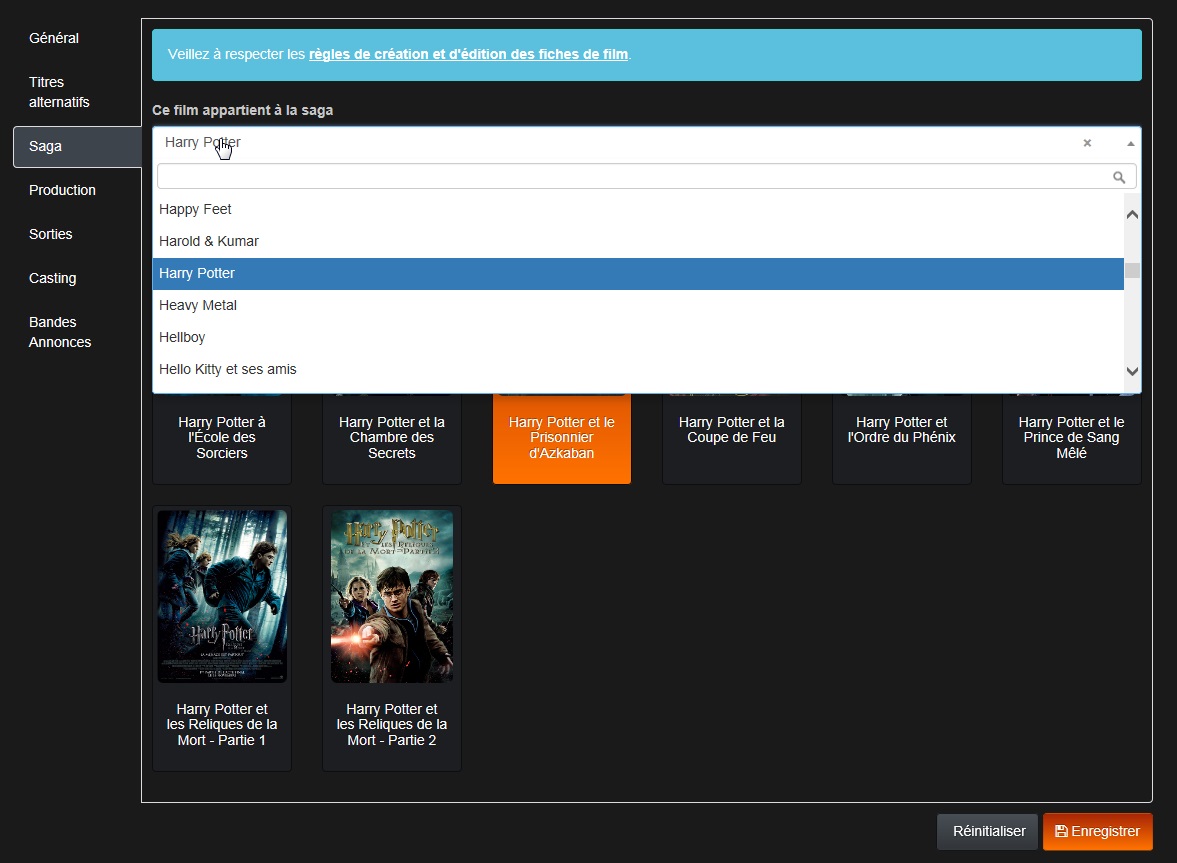Screen dimensions: 1177x863
Task: Pick Hellboy in the saga list
Action: 638,338
